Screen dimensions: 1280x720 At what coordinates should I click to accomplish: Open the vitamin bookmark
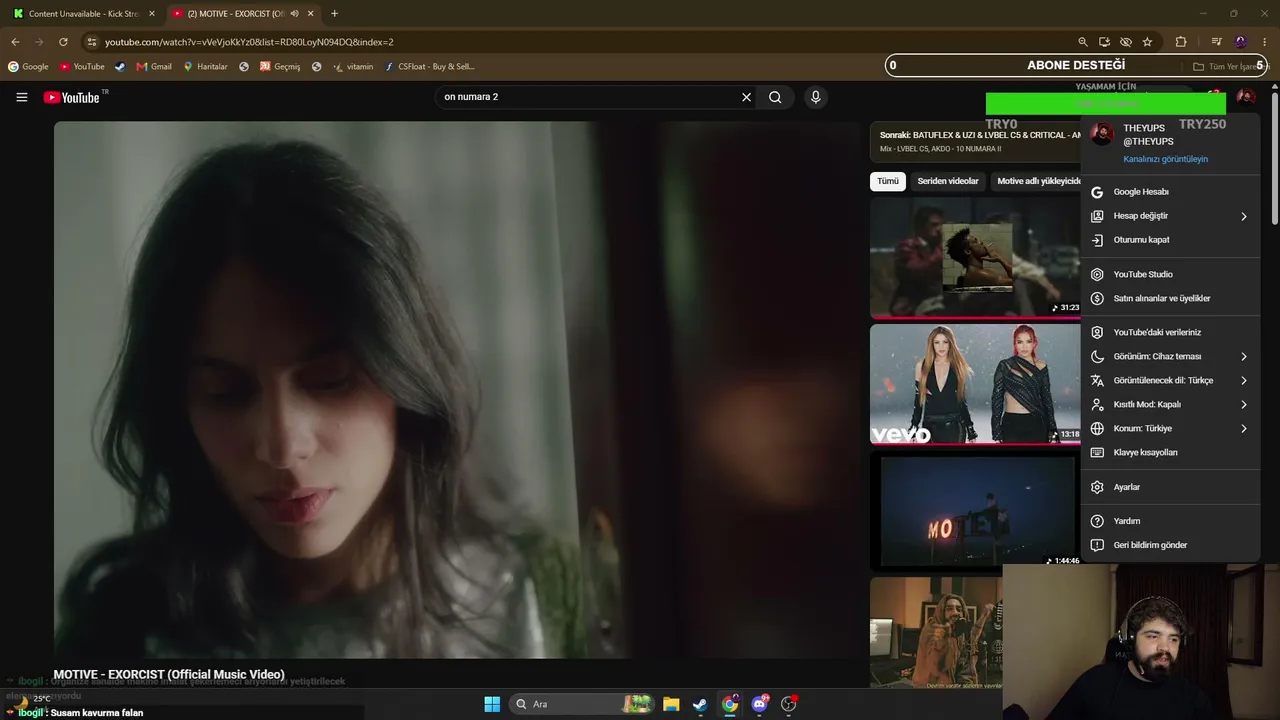353,67
